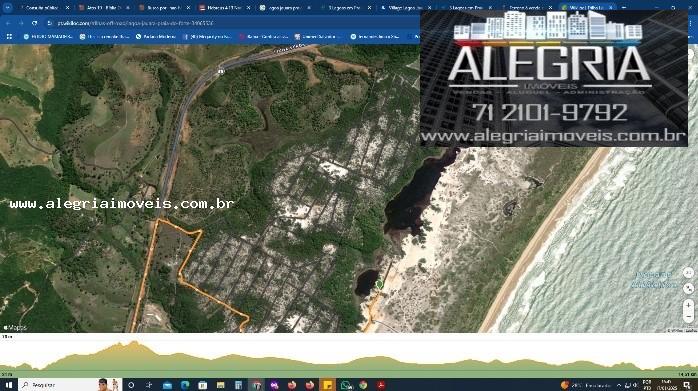Toggle the top round map control button
Screen dimensions: 698x391
[688, 273]
